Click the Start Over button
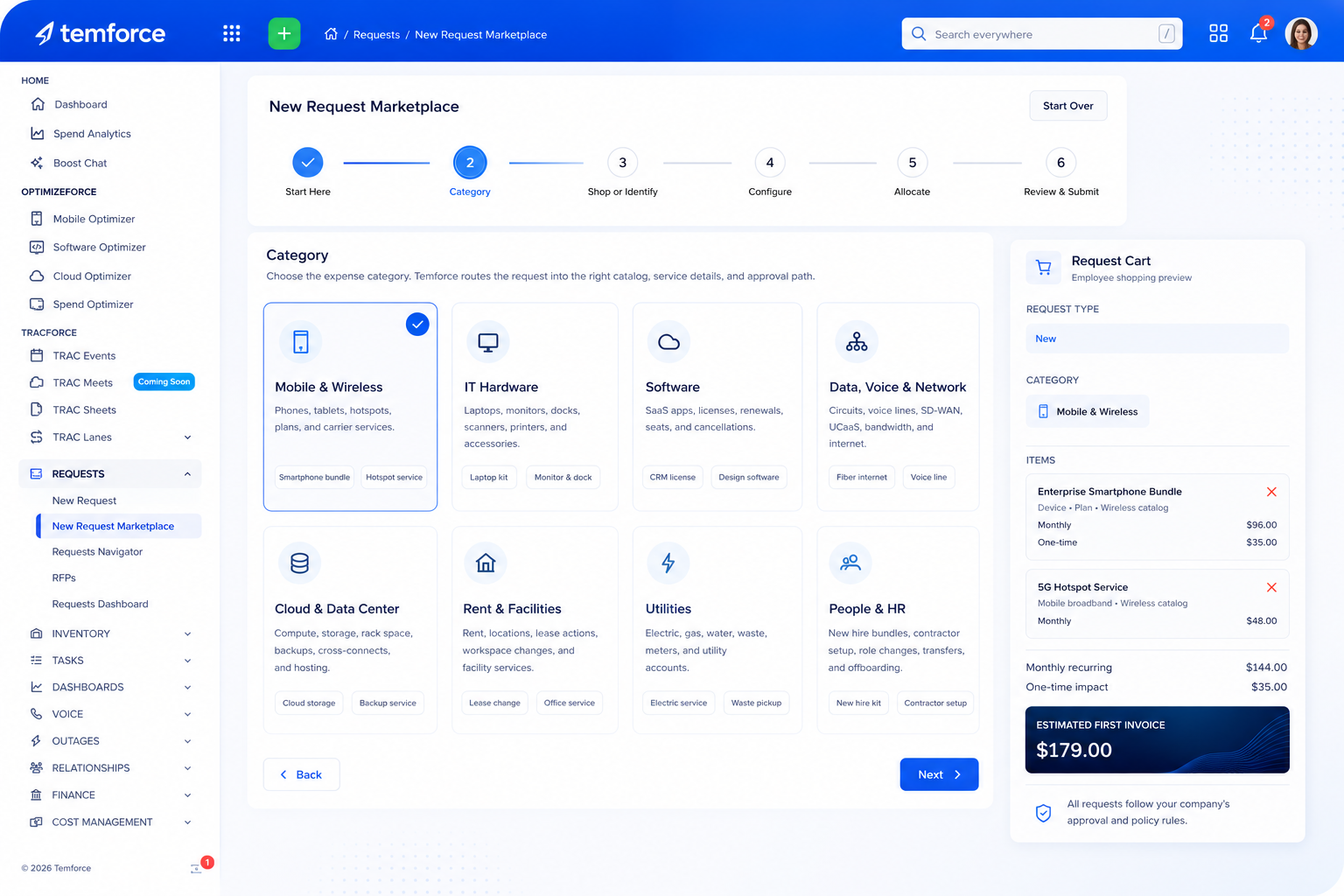The image size is (1344, 896). click(1068, 106)
